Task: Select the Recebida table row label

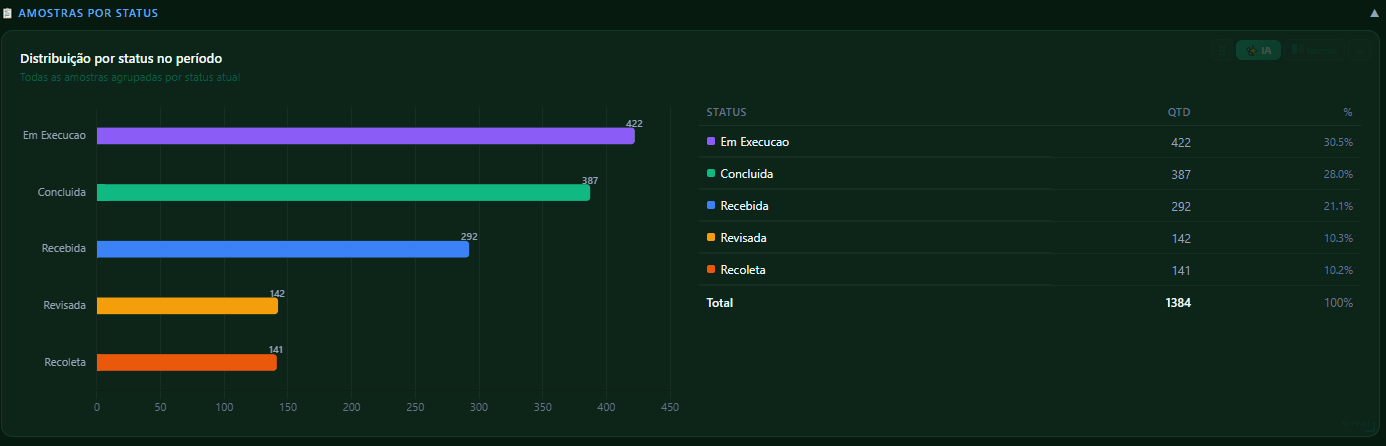Action: coord(744,206)
